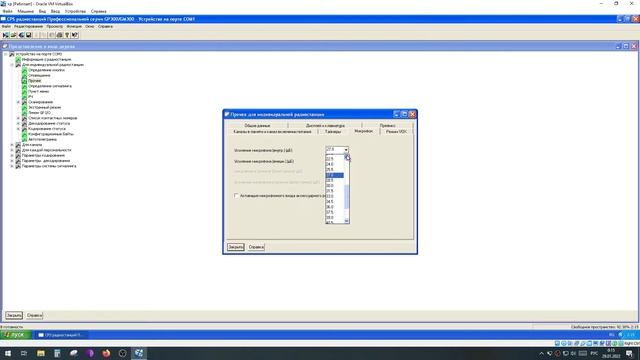Open the 'Просмотр' menu

pos(55,27)
